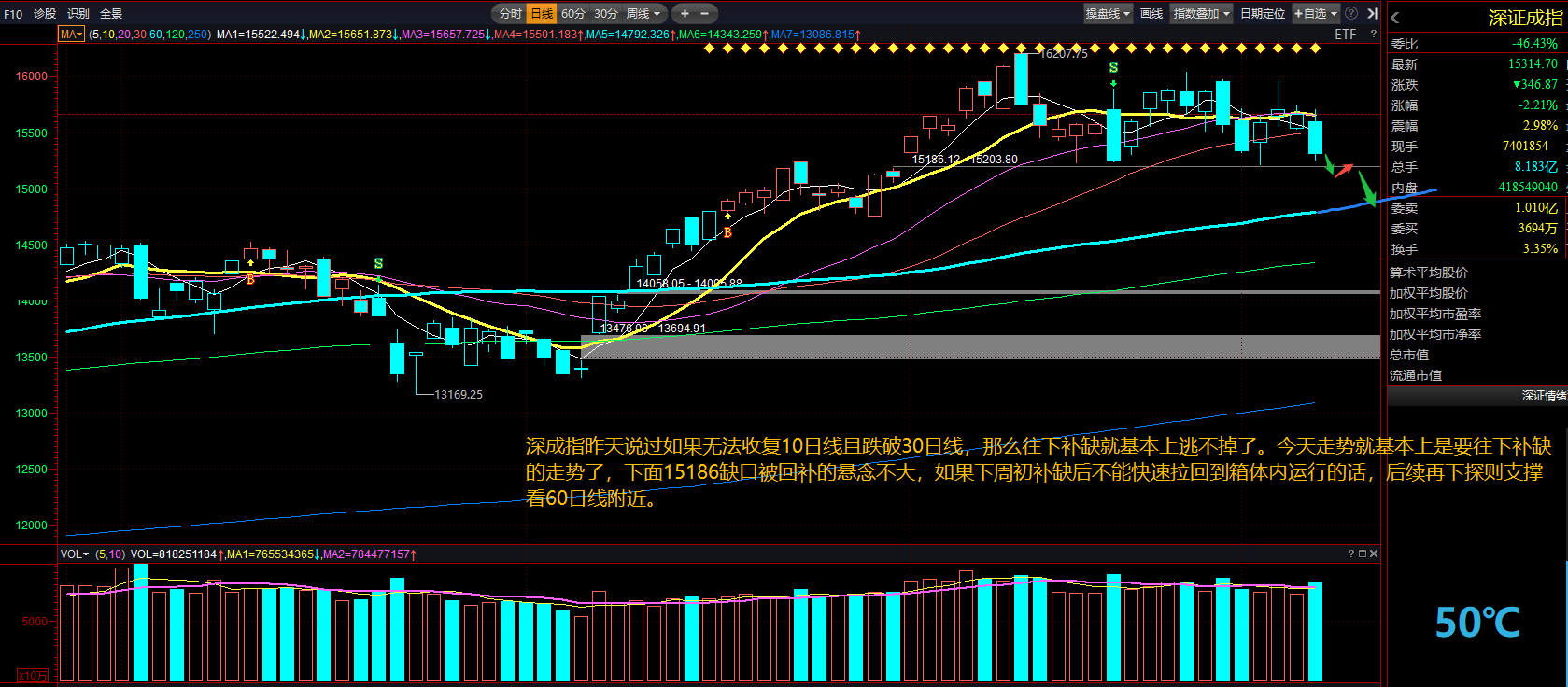This screenshot has width=1568, height=687.
Task: Edit the MA parameters (5,10,20,30,60,120,250)
Action: (149, 35)
